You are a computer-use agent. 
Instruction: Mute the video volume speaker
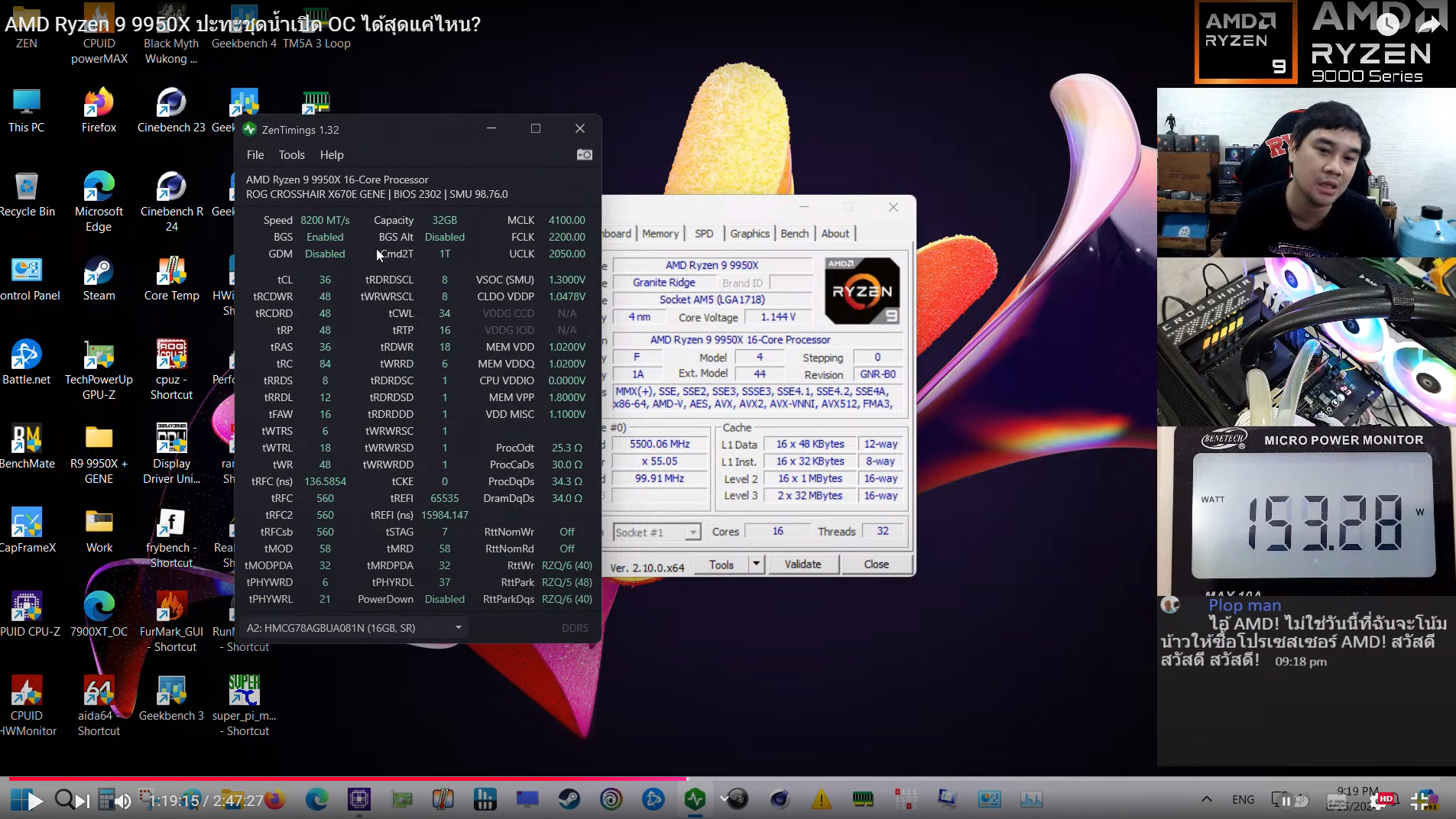pyautogui.click(x=122, y=801)
